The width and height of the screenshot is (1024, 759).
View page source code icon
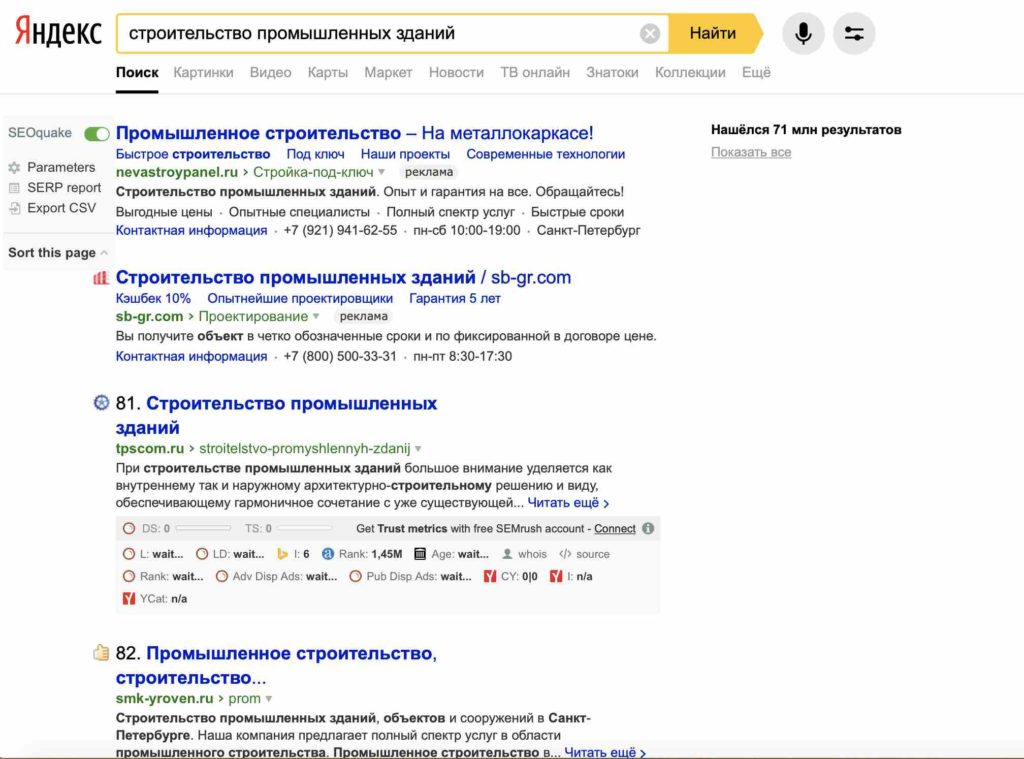tap(565, 554)
